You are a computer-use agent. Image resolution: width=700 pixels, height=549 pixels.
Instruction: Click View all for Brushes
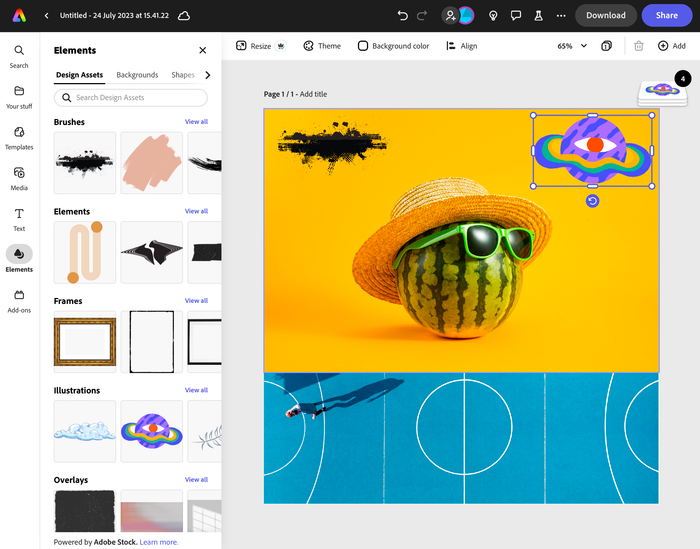pyautogui.click(x=196, y=122)
